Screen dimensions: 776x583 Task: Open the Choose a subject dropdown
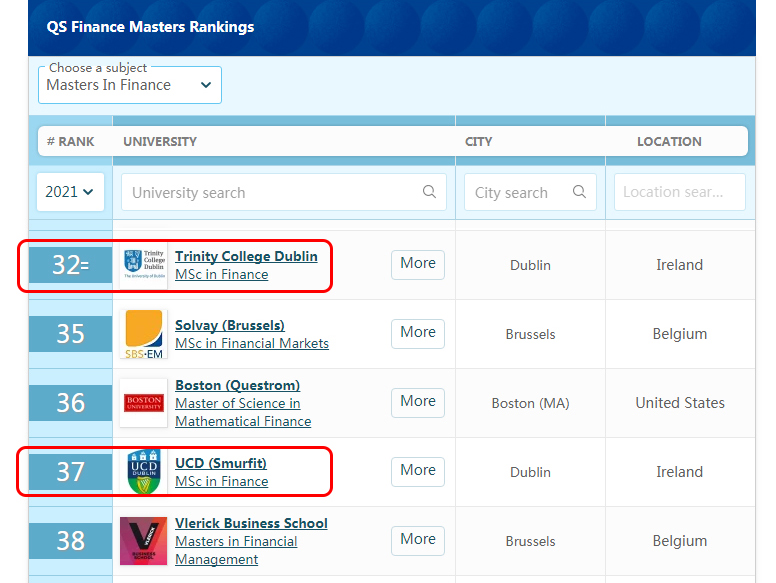130,85
